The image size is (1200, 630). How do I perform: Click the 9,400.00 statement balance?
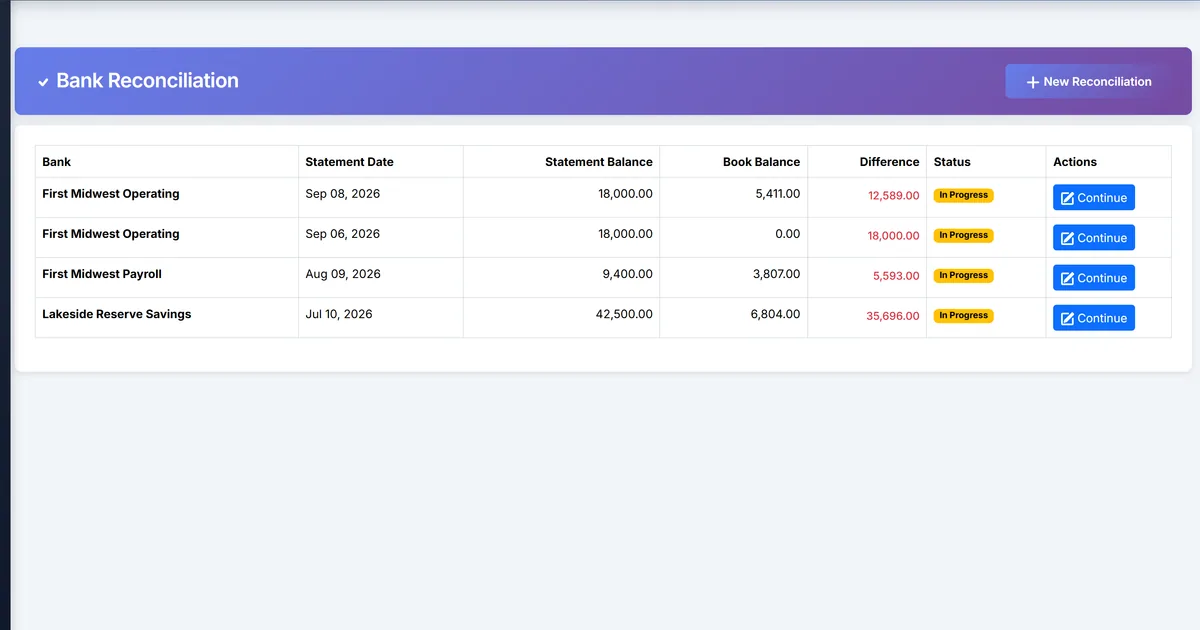pos(629,274)
